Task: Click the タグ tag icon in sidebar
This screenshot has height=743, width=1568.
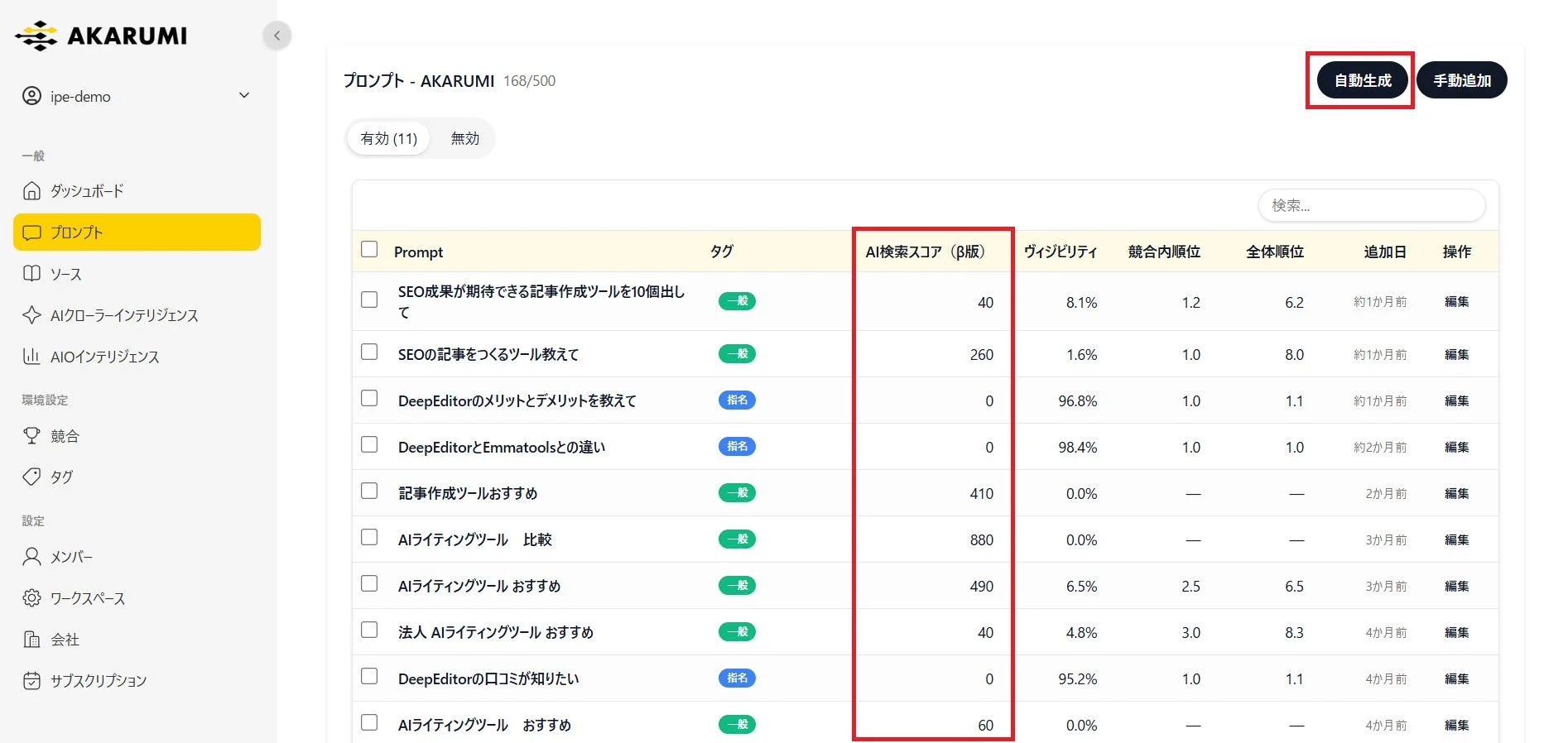Action: [31, 477]
